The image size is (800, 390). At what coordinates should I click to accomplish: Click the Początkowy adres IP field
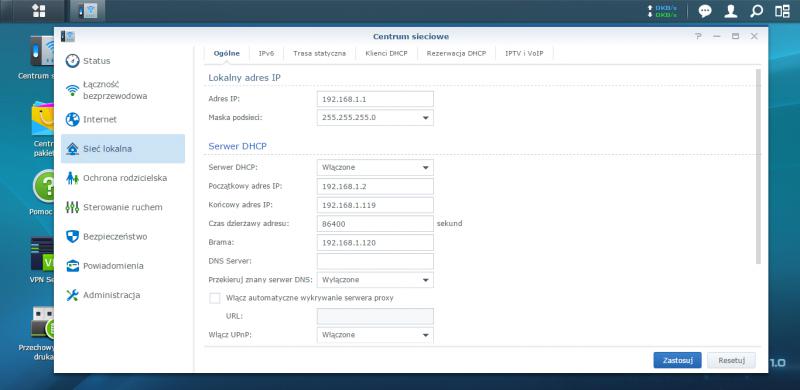[375, 186]
